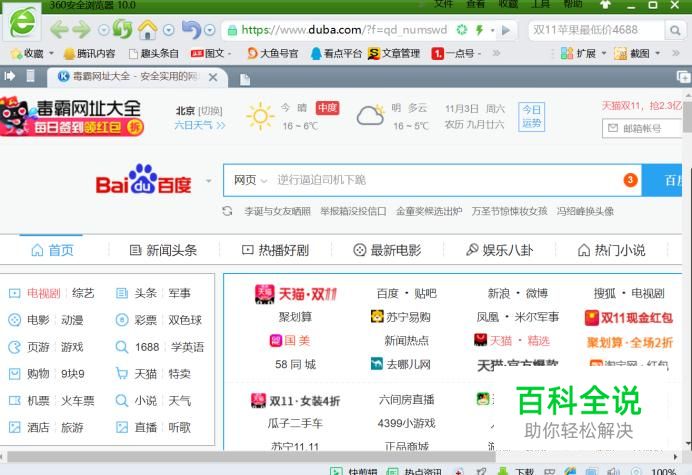Image resolution: width=692 pixels, height=475 pixels.
Task: Click the play arrow beside address bar
Action: pos(506,30)
